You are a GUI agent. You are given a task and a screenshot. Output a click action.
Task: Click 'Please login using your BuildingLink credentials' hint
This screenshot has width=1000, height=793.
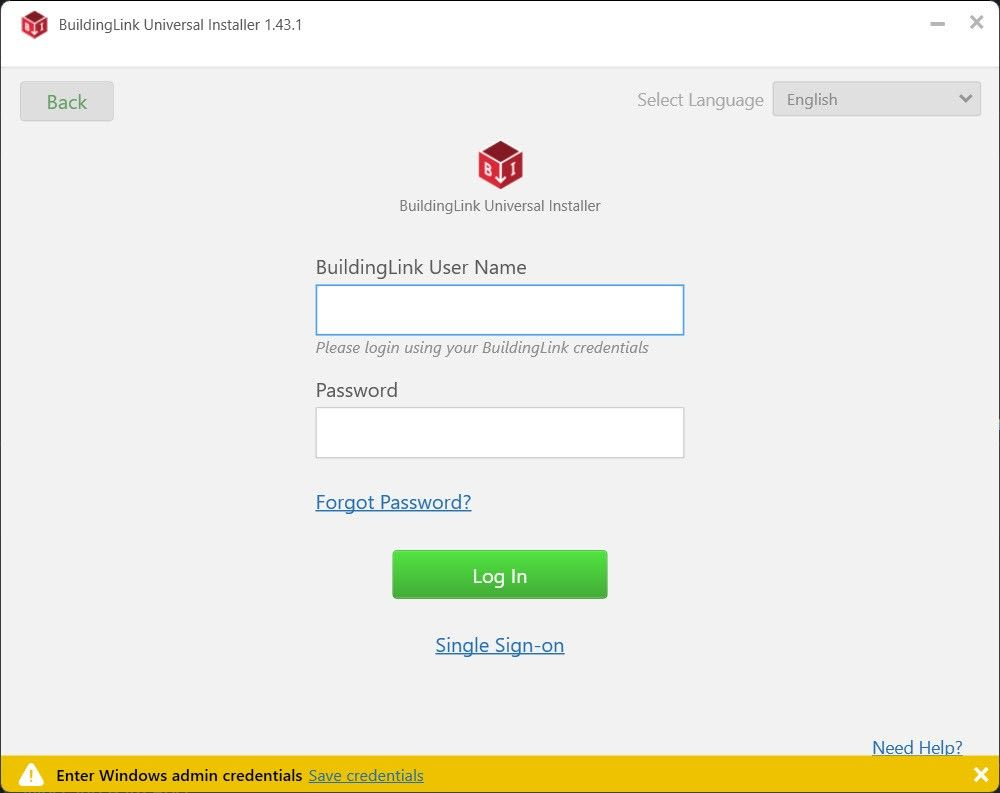pos(482,348)
